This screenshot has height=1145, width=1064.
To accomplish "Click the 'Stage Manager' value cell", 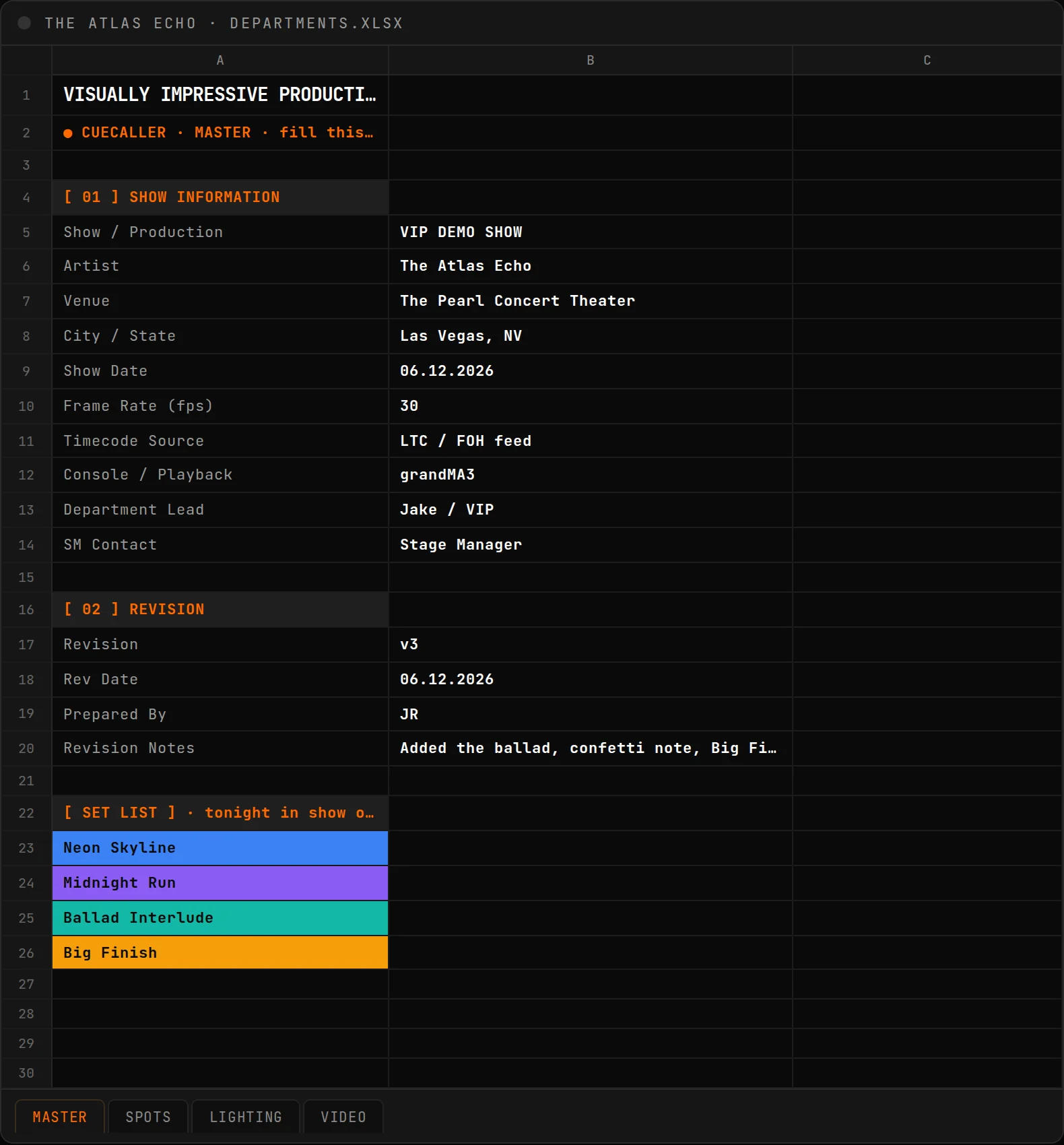I will click(591, 545).
